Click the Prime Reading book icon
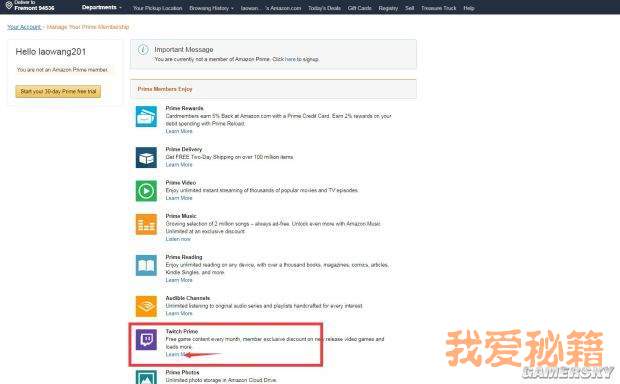The height and width of the screenshot is (384, 620). click(146, 265)
